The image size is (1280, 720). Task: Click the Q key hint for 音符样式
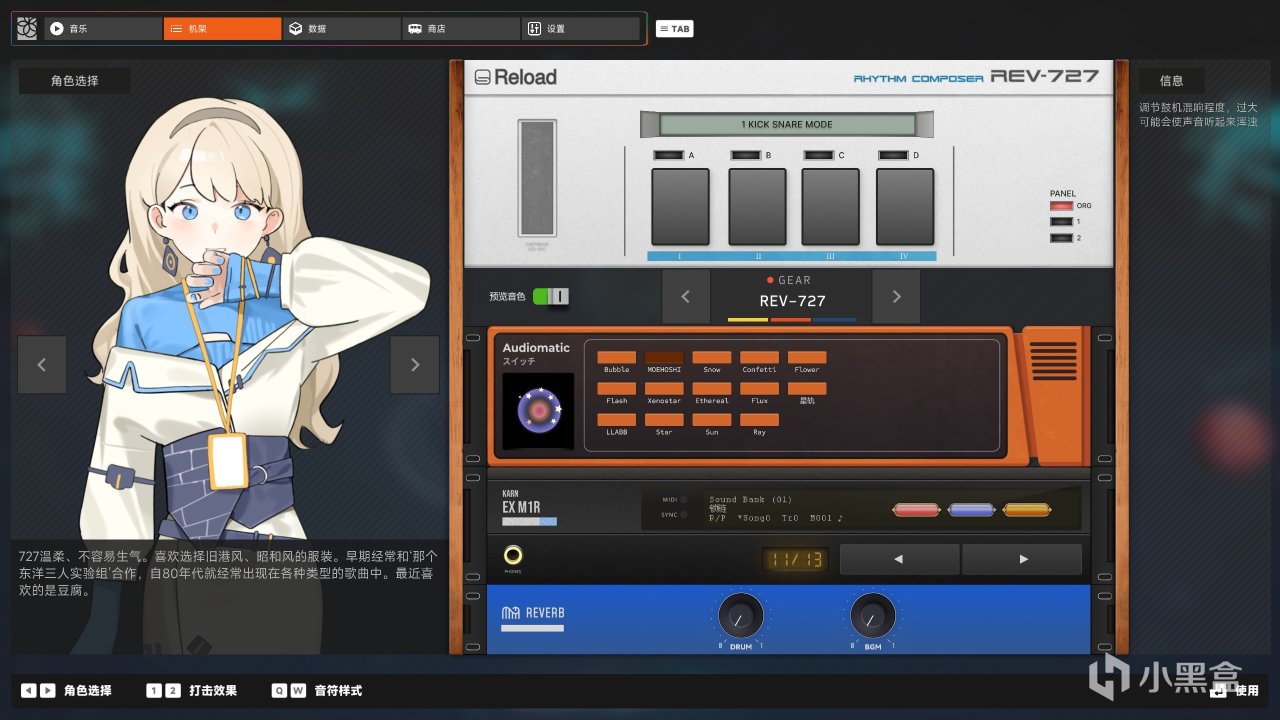[x=279, y=690]
